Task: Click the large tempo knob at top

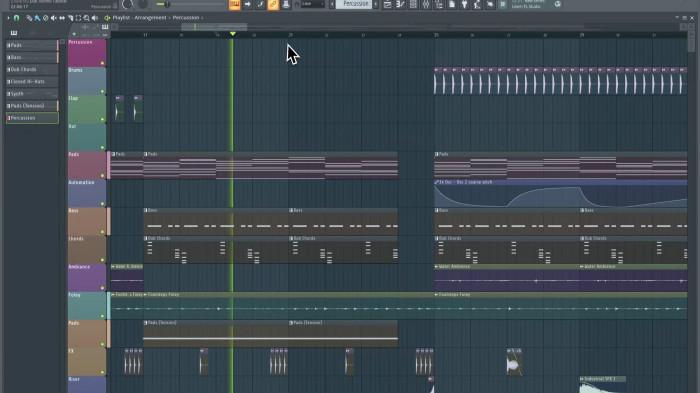Action: [x=127, y=4]
